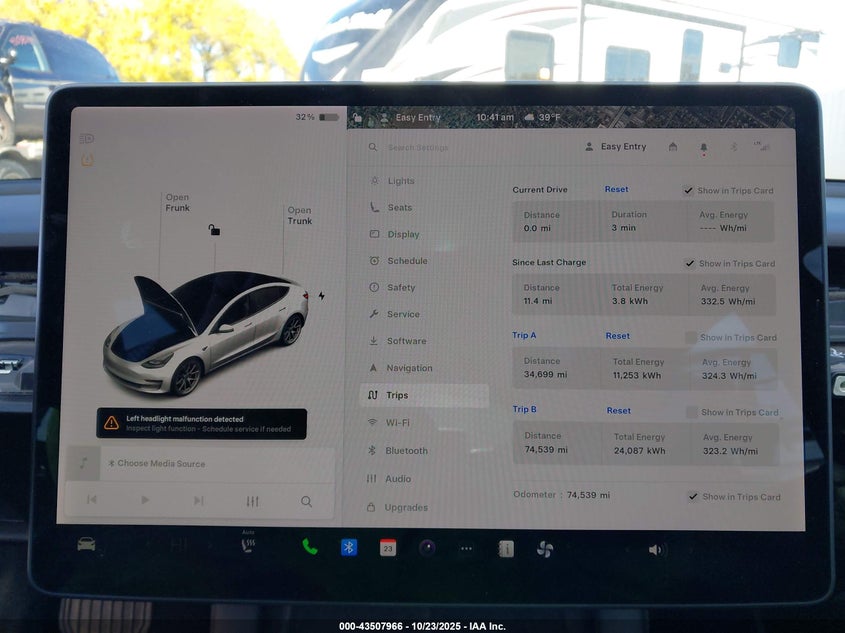Uncheck Current Drive Show in Trips Card
The image size is (845, 633).
688,190
